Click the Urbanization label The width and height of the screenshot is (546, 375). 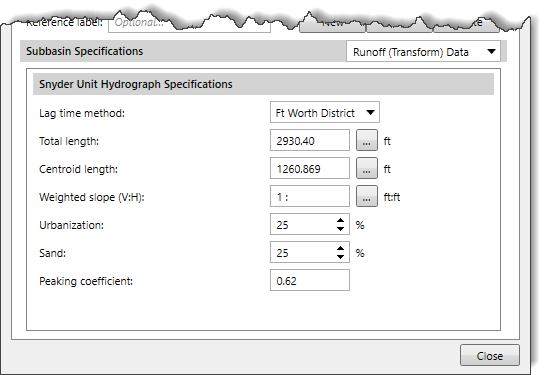click(x=71, y=225)
